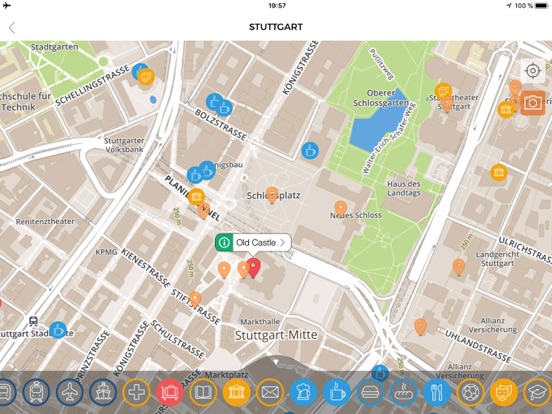This screenshot has width=552, height=414.
Task: Tap the airplane mode status icon
Action: pos(6,5)
